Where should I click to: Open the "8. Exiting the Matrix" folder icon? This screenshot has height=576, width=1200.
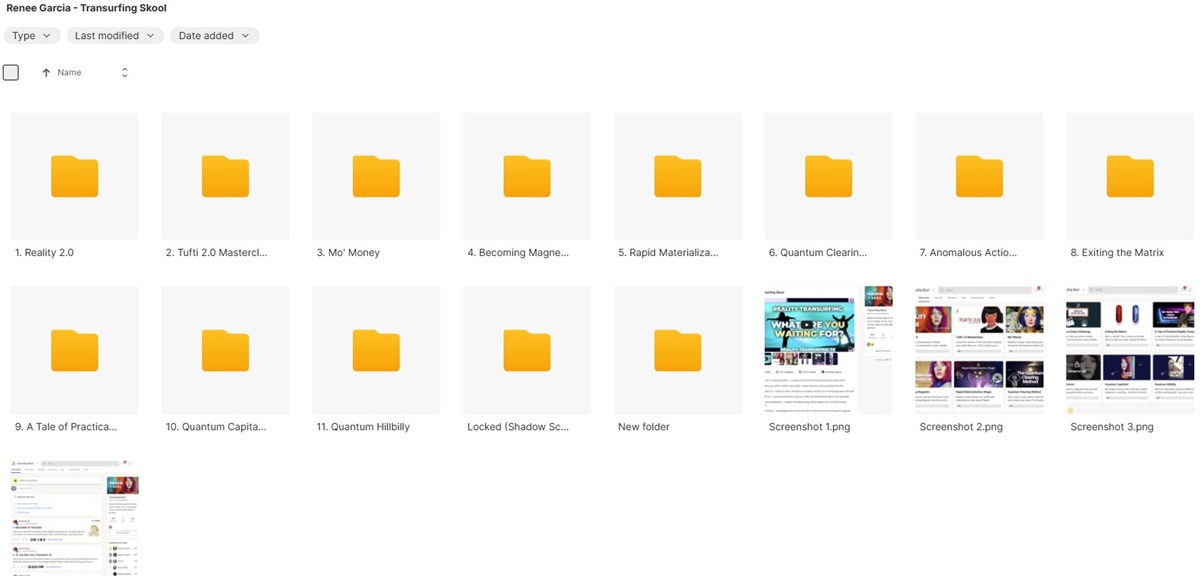click(1129, 176)
